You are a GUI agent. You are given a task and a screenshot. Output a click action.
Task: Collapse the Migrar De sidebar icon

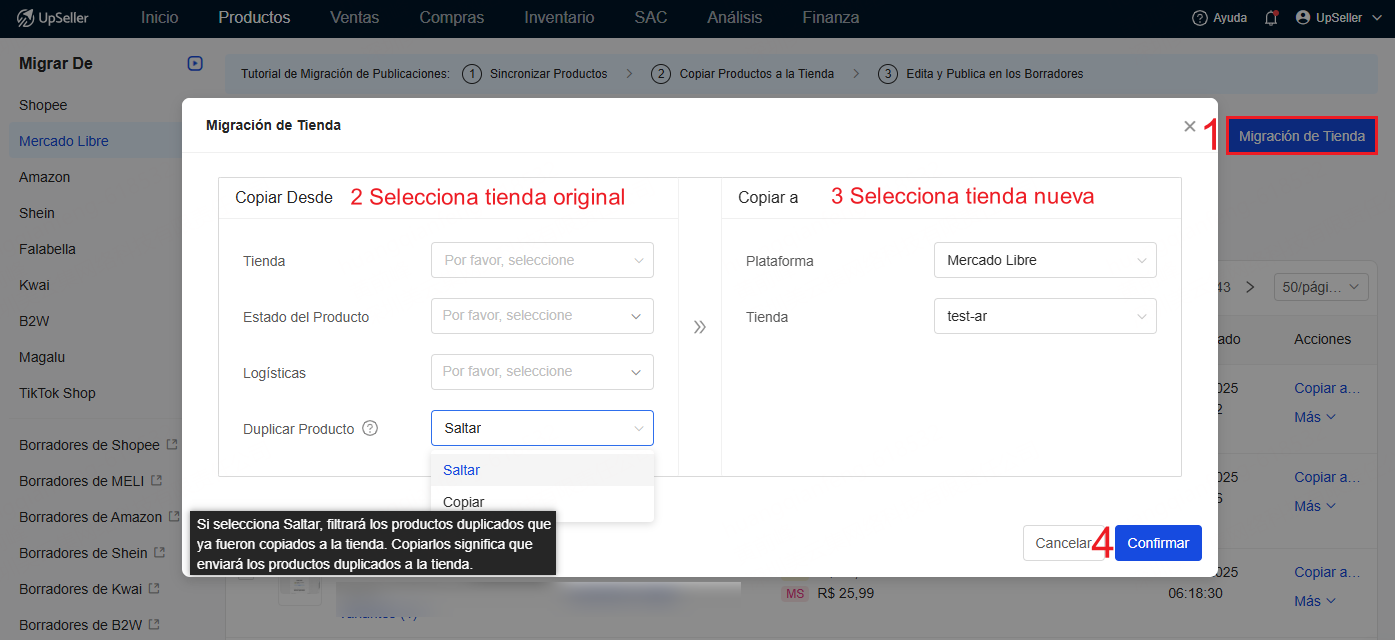click(x=195, y=64)
